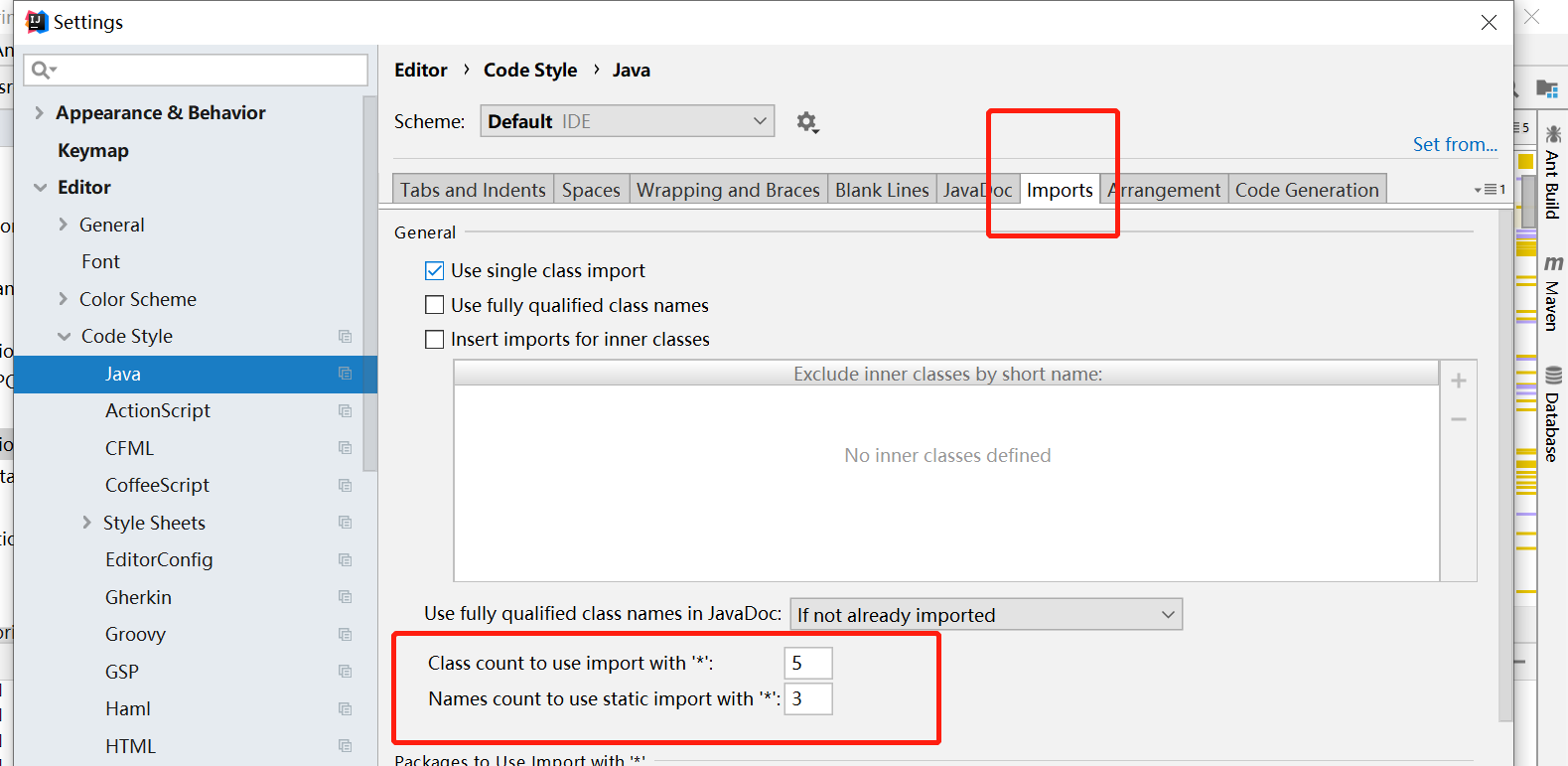This screenshot has width=1568, height=766.
Task: Open the Database tool window
Action: pyautogui.click(x=1552, y=415)
